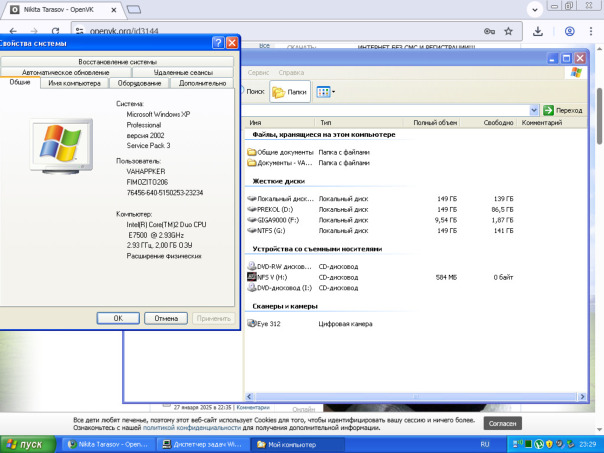Switch to the Nikita Tarasov taskbar button
604x453 pixels.
click(108, 445)
